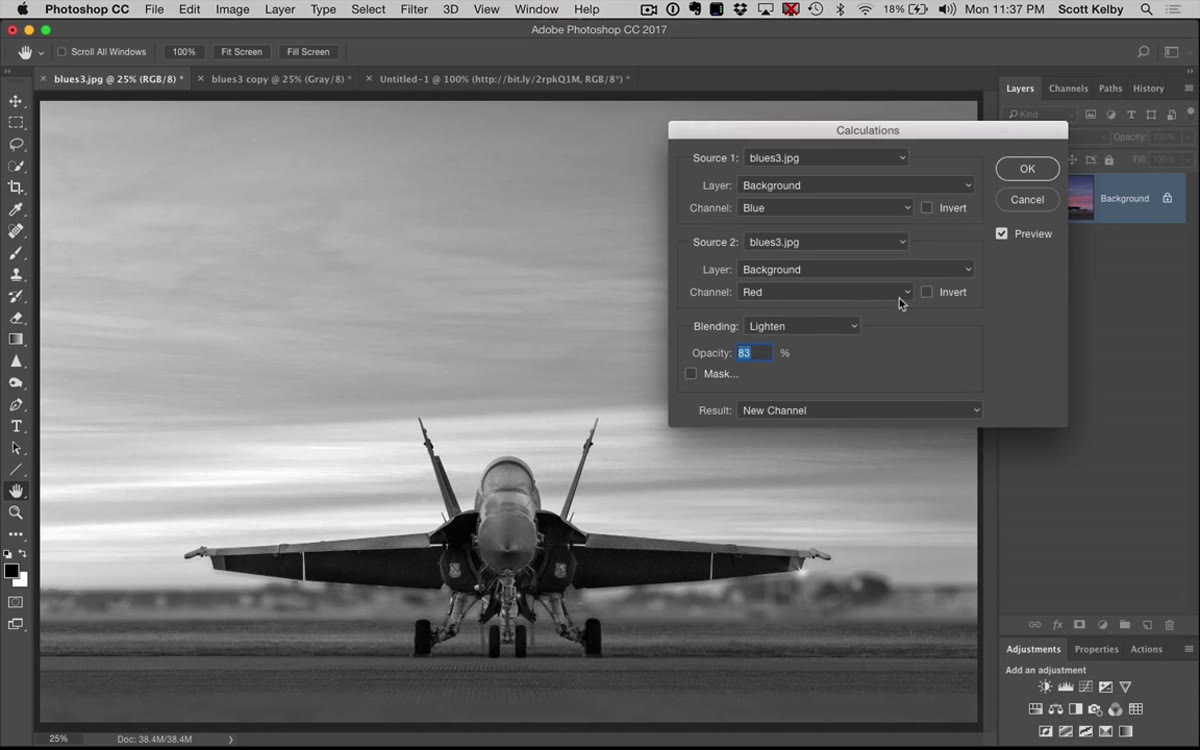The height and width of the screenshot is (750, 1200).
Task: Open Source 1 Channel Blue dropdown
Action: click(x=825, y=208)
